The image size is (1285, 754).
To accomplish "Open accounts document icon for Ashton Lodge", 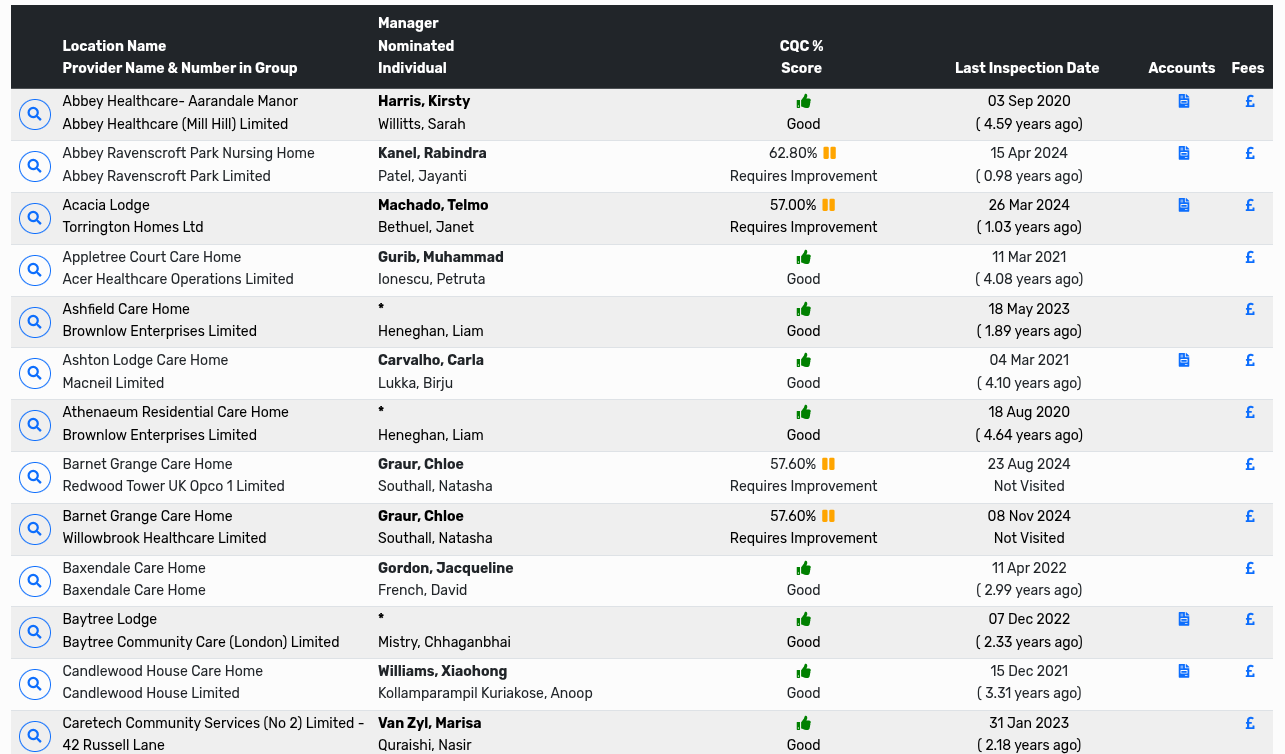I will [x=1184, y=360].
